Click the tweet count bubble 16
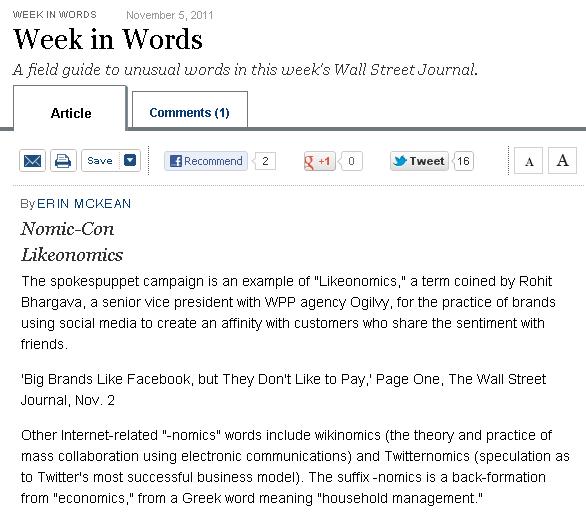This screenshot has height=521, width=586. tap(463, 161)
